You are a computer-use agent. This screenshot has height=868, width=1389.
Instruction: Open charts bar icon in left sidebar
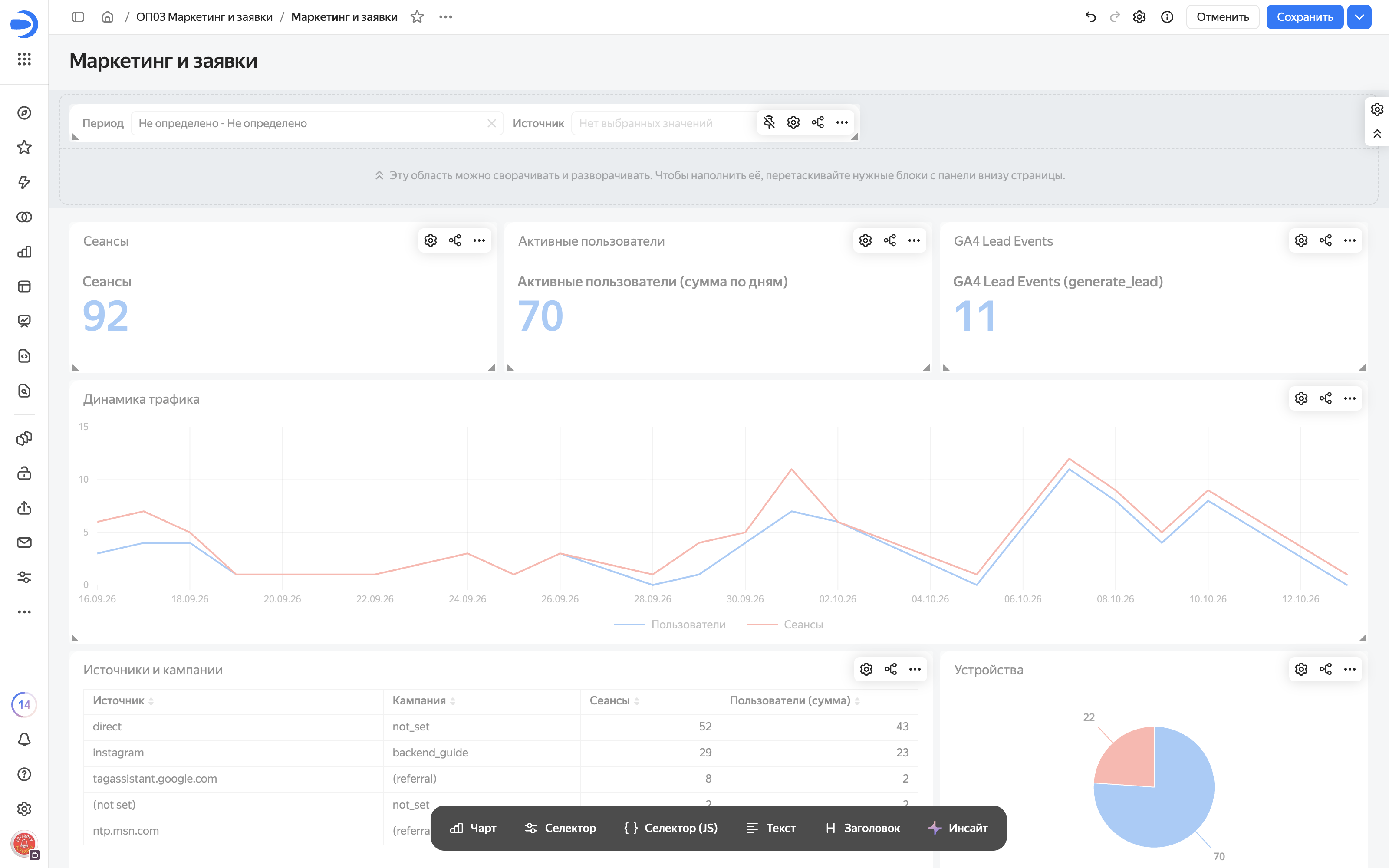pyautogui.click(x=24, y=252)
